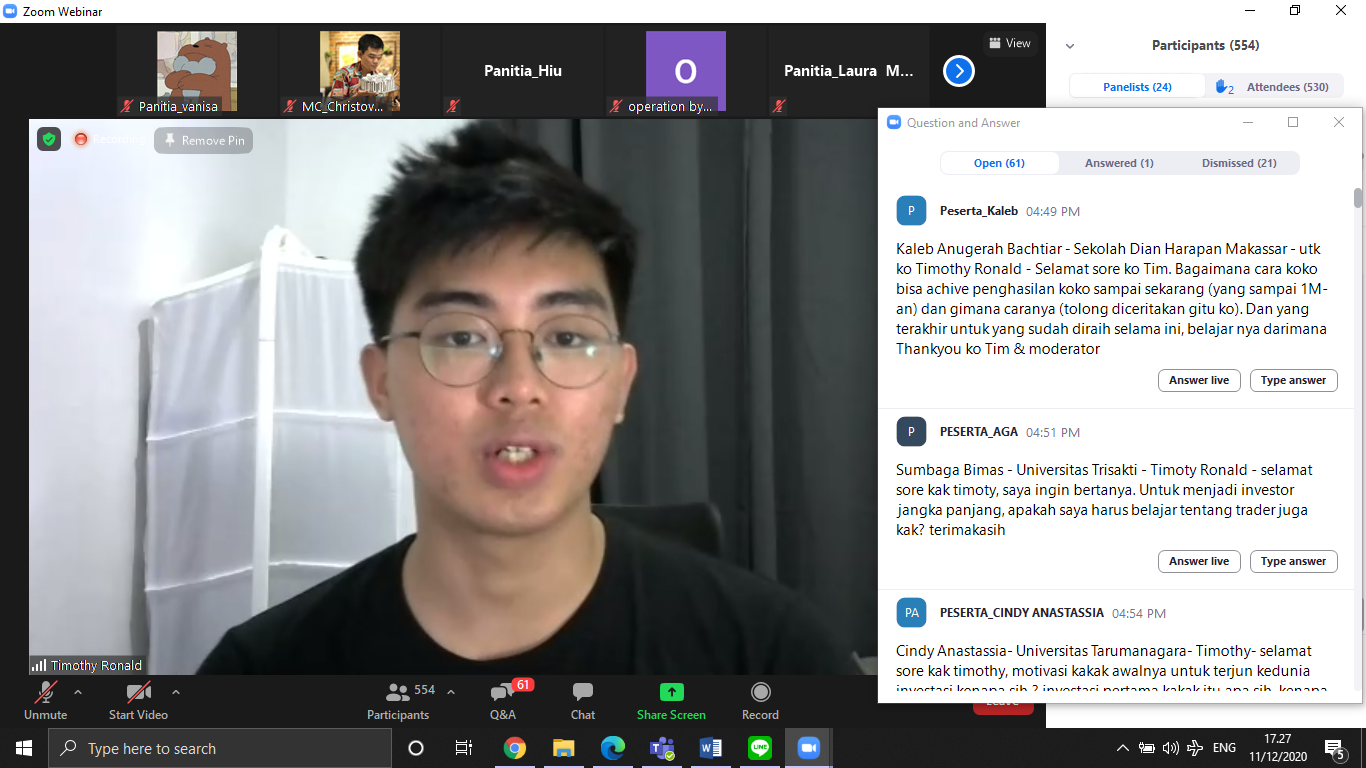Click Answer live for PESERTA_AGA's question
The width and height of the screenshot is (1366, 768).
[1199, 561]
